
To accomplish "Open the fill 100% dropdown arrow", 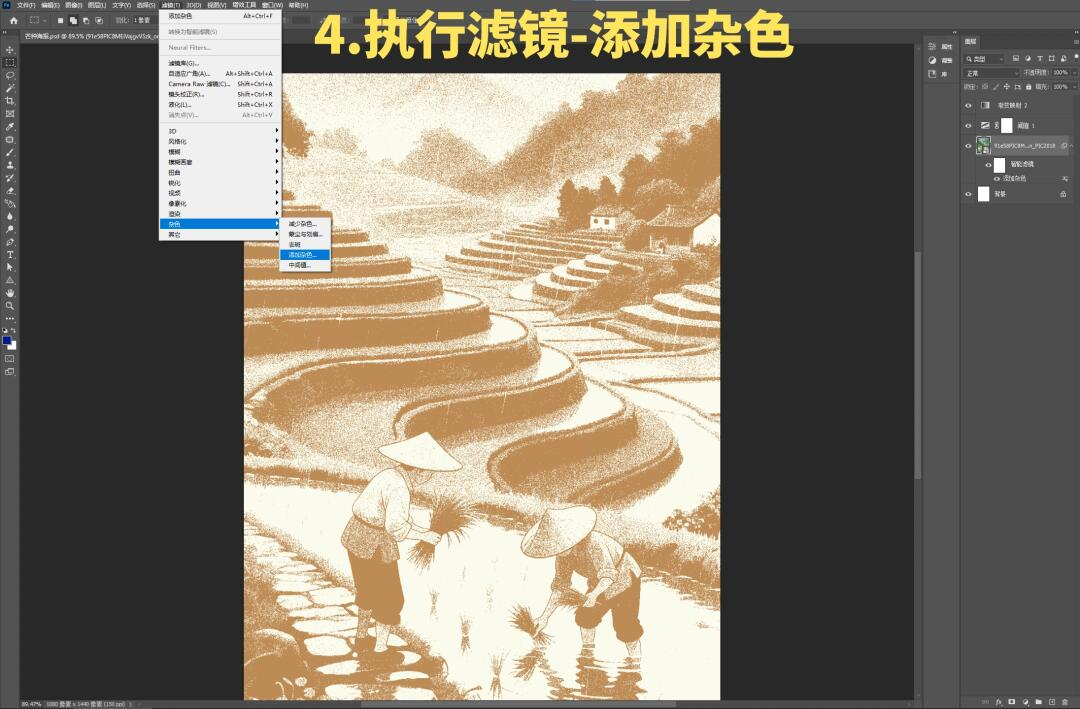I will 1074,87.
